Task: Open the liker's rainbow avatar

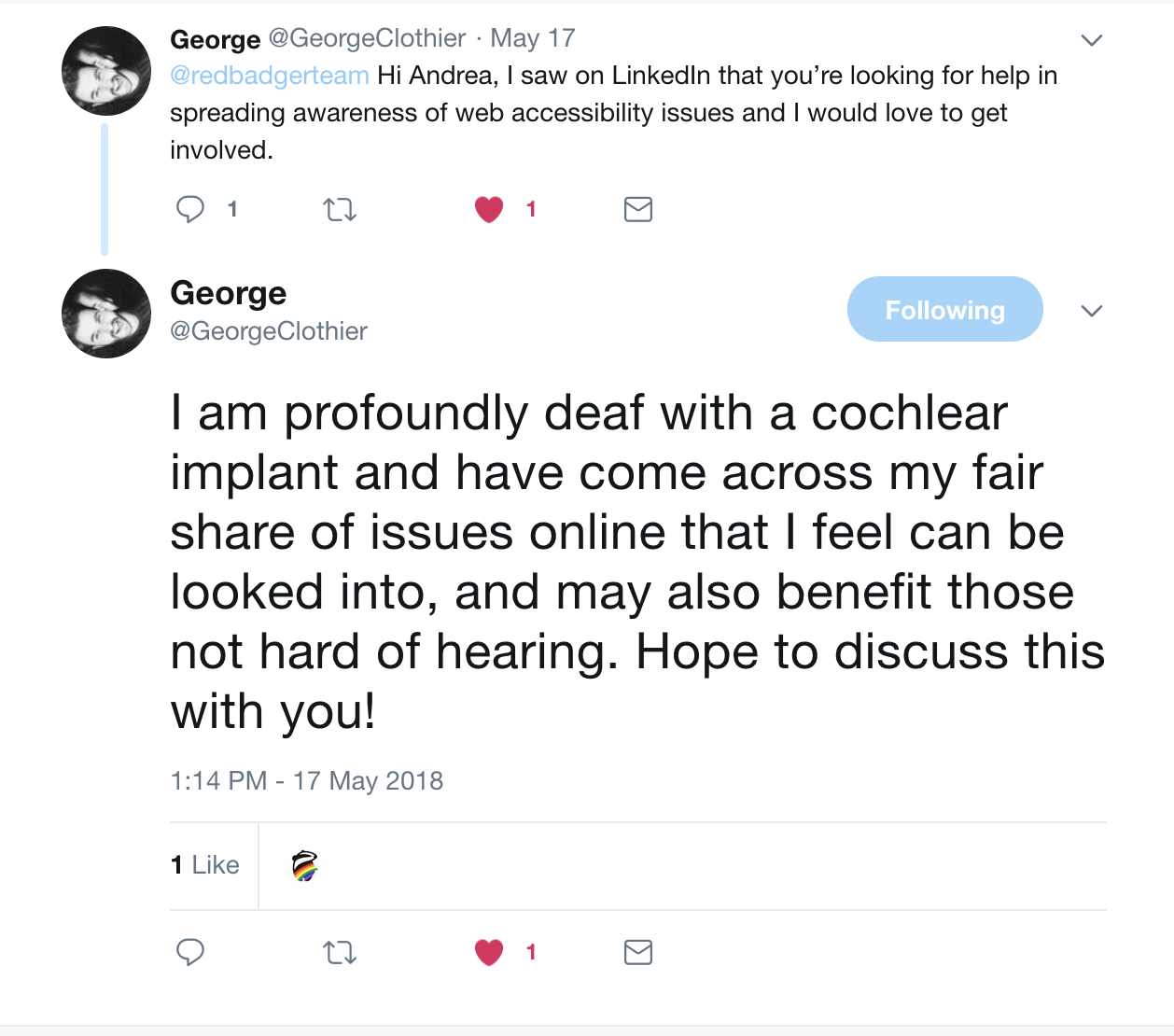Action: (x=305, y=866)
